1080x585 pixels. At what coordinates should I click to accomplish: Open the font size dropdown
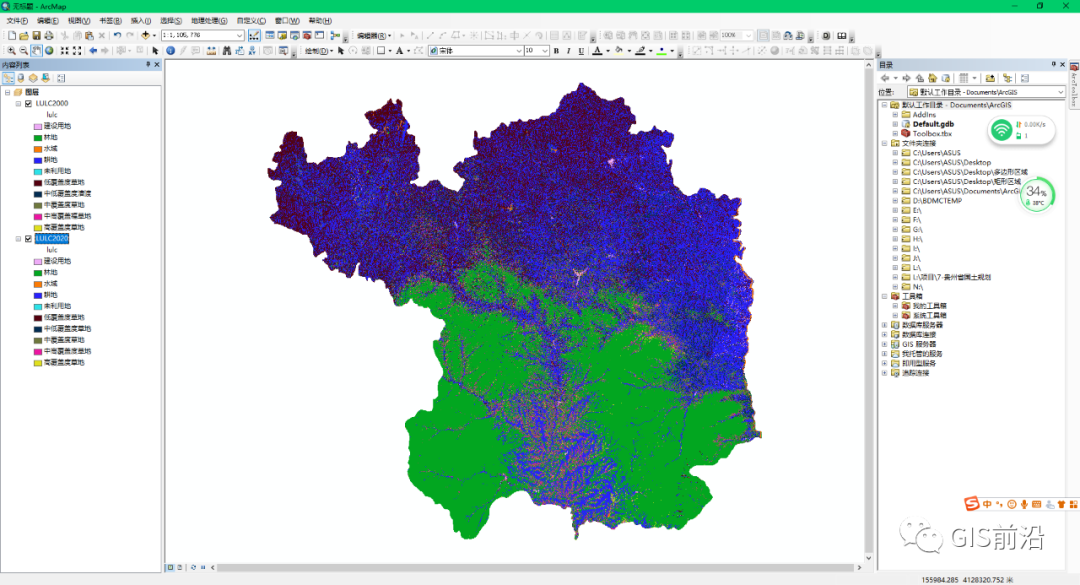pyautogui.click(x=544, y=50)
